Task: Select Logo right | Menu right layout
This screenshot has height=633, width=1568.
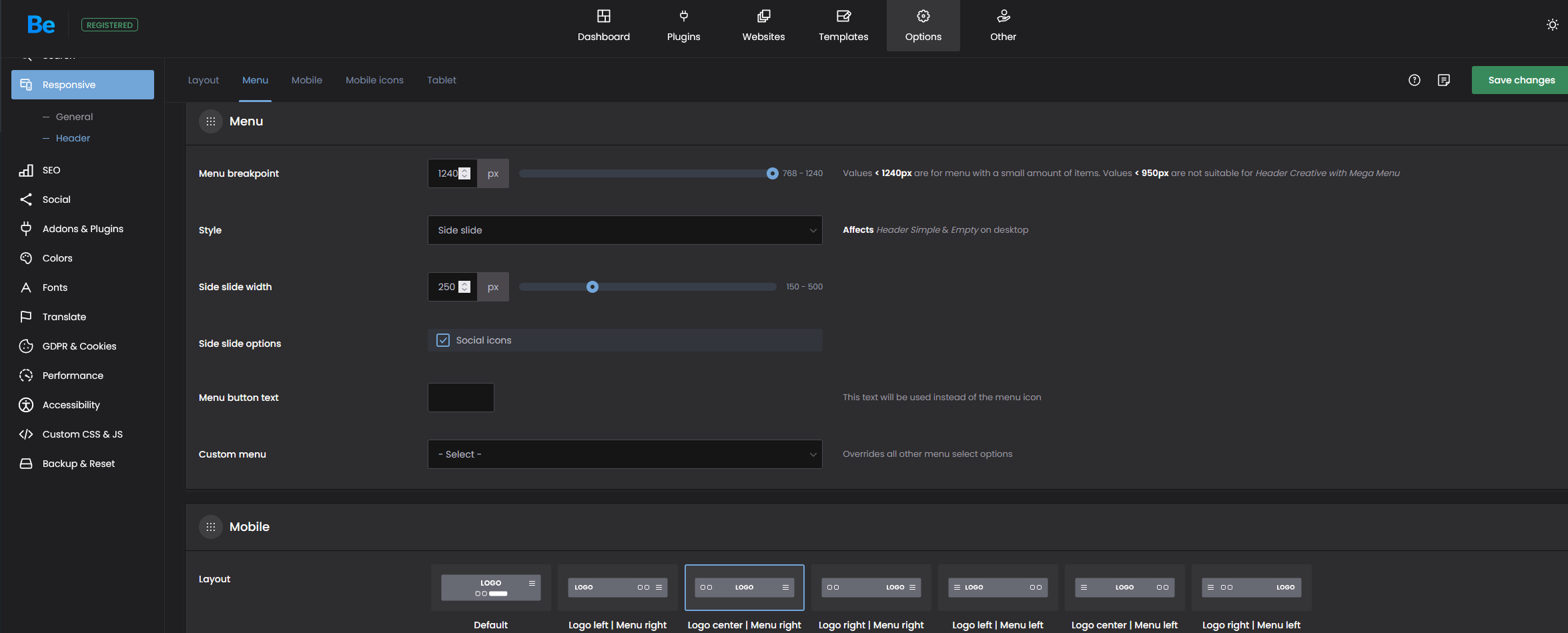Action: click(x=871, y=588)
